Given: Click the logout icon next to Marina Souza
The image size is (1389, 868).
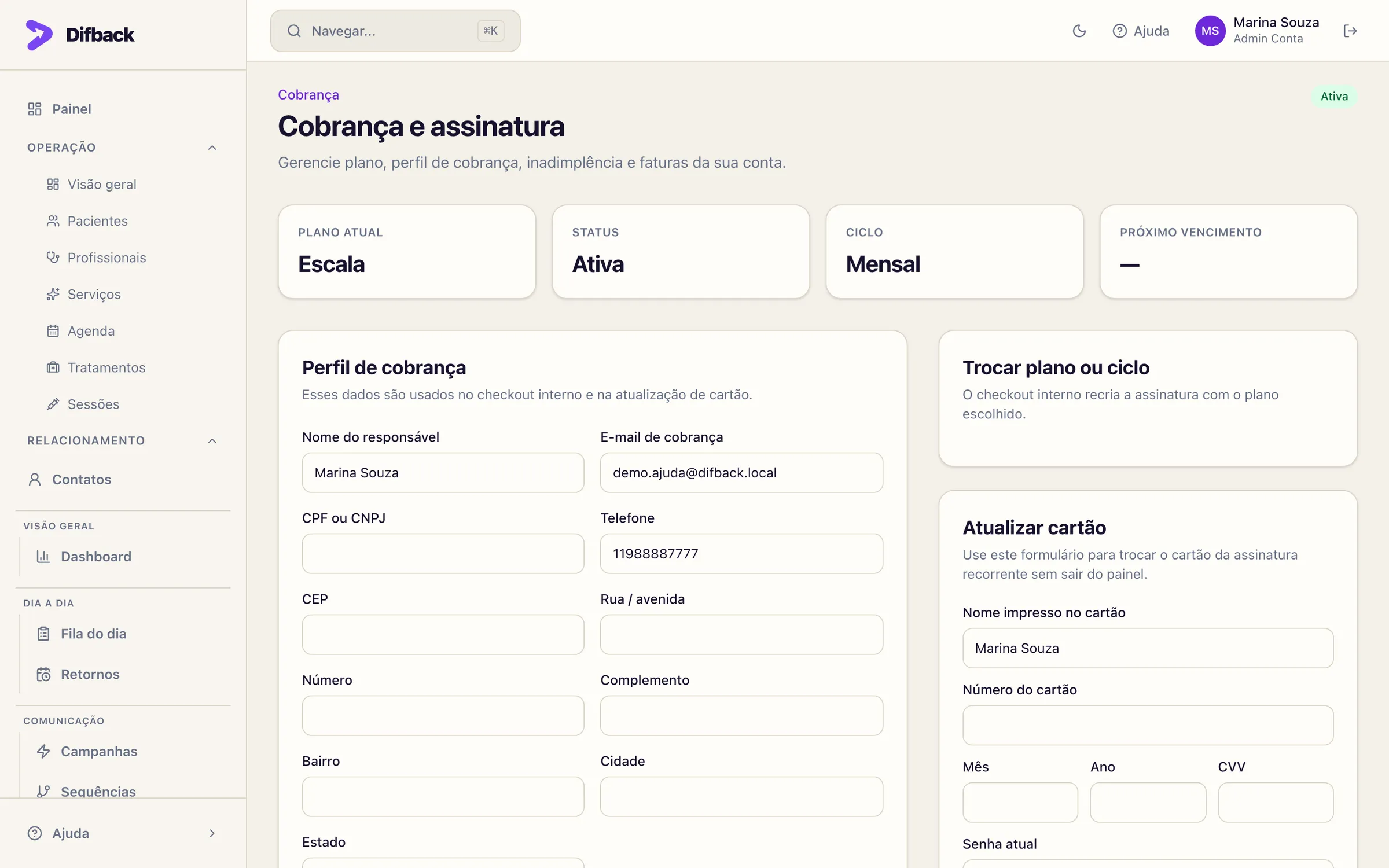Looking at the screenshot, I should 1350,31.
